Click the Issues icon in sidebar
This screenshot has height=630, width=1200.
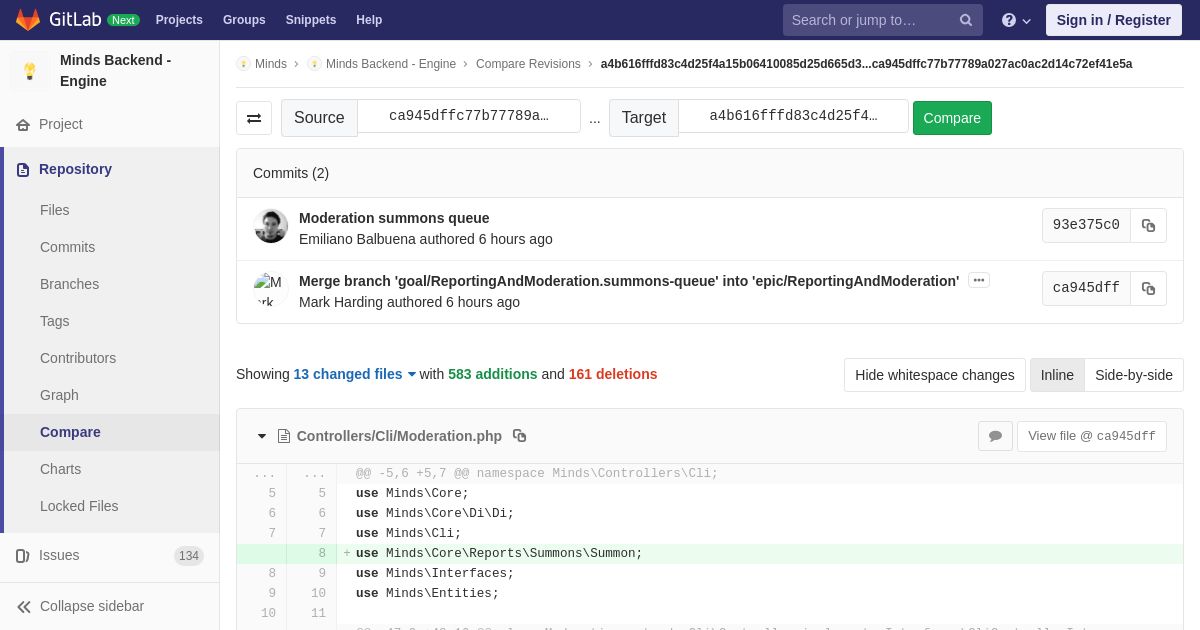[x=23, y=556]
